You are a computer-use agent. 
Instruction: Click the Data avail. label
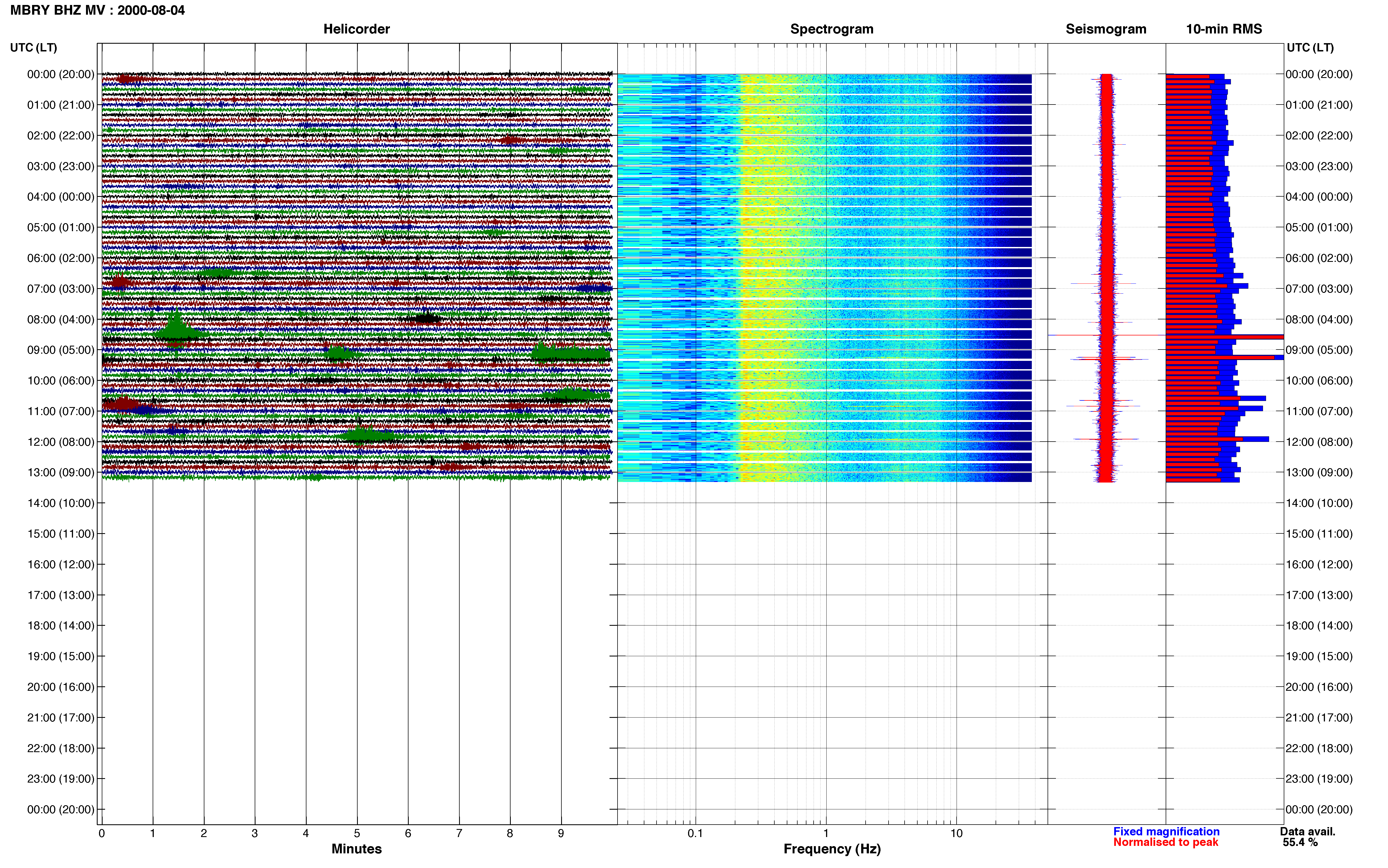coord(1308,831)
